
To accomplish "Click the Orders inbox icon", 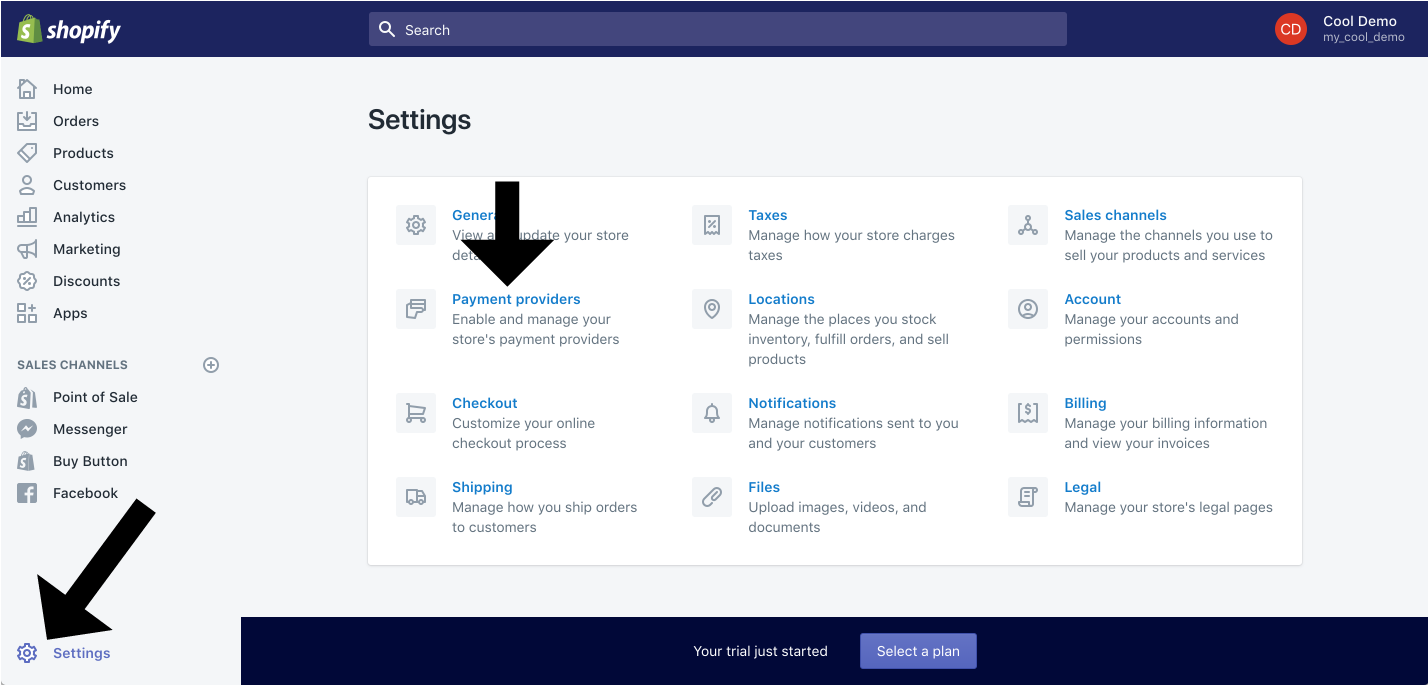I will (x=27, y=121).
